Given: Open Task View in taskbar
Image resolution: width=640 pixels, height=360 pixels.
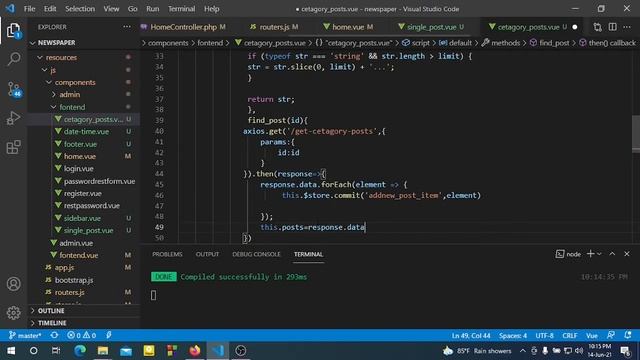Looking at the screenshot, I should [x=56, y=351].
